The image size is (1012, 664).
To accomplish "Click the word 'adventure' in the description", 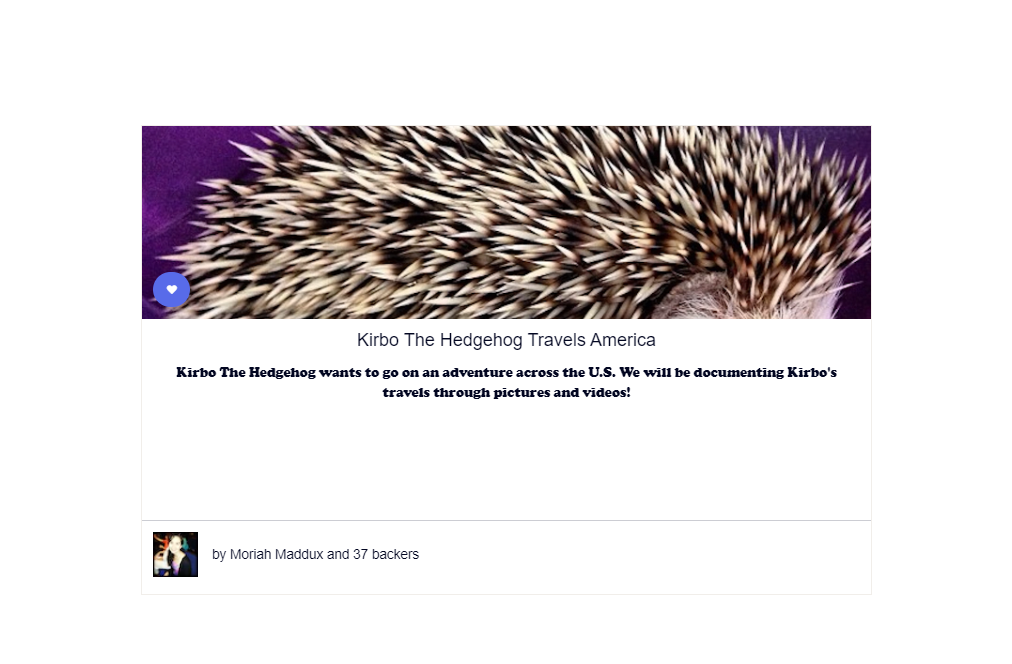I will pos(477,372).
